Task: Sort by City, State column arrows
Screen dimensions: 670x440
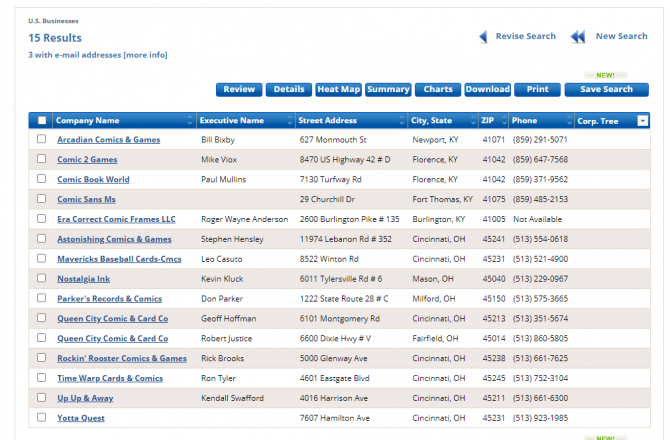Action: (473, 121)
